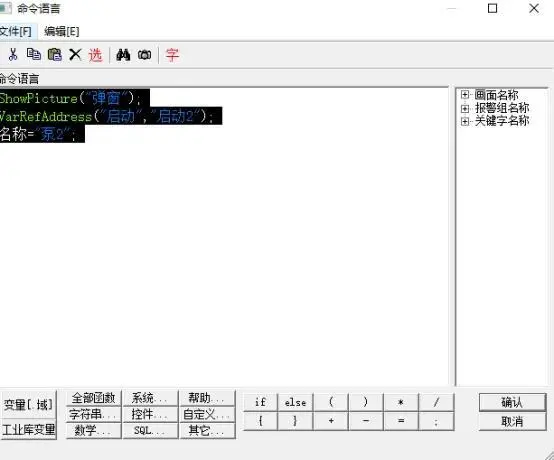Click the red 选 select-all icon

[95, 55]
